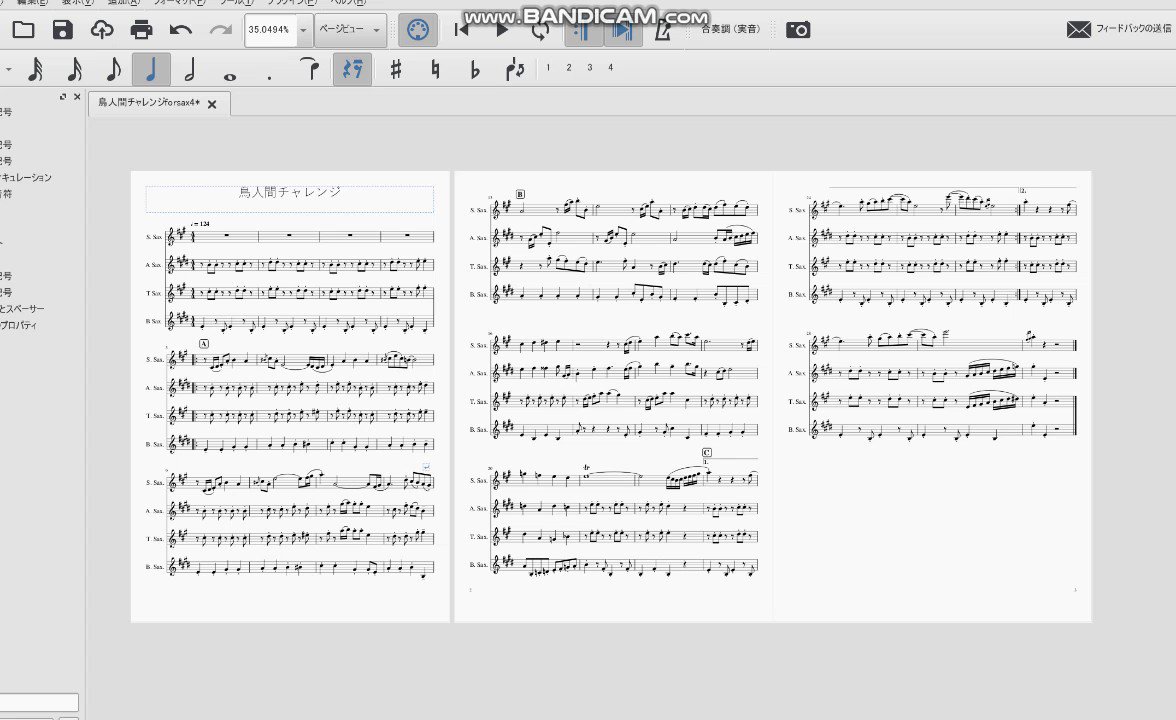Toggle augmentation dot
1176x720 pixels.
point(269,76)
